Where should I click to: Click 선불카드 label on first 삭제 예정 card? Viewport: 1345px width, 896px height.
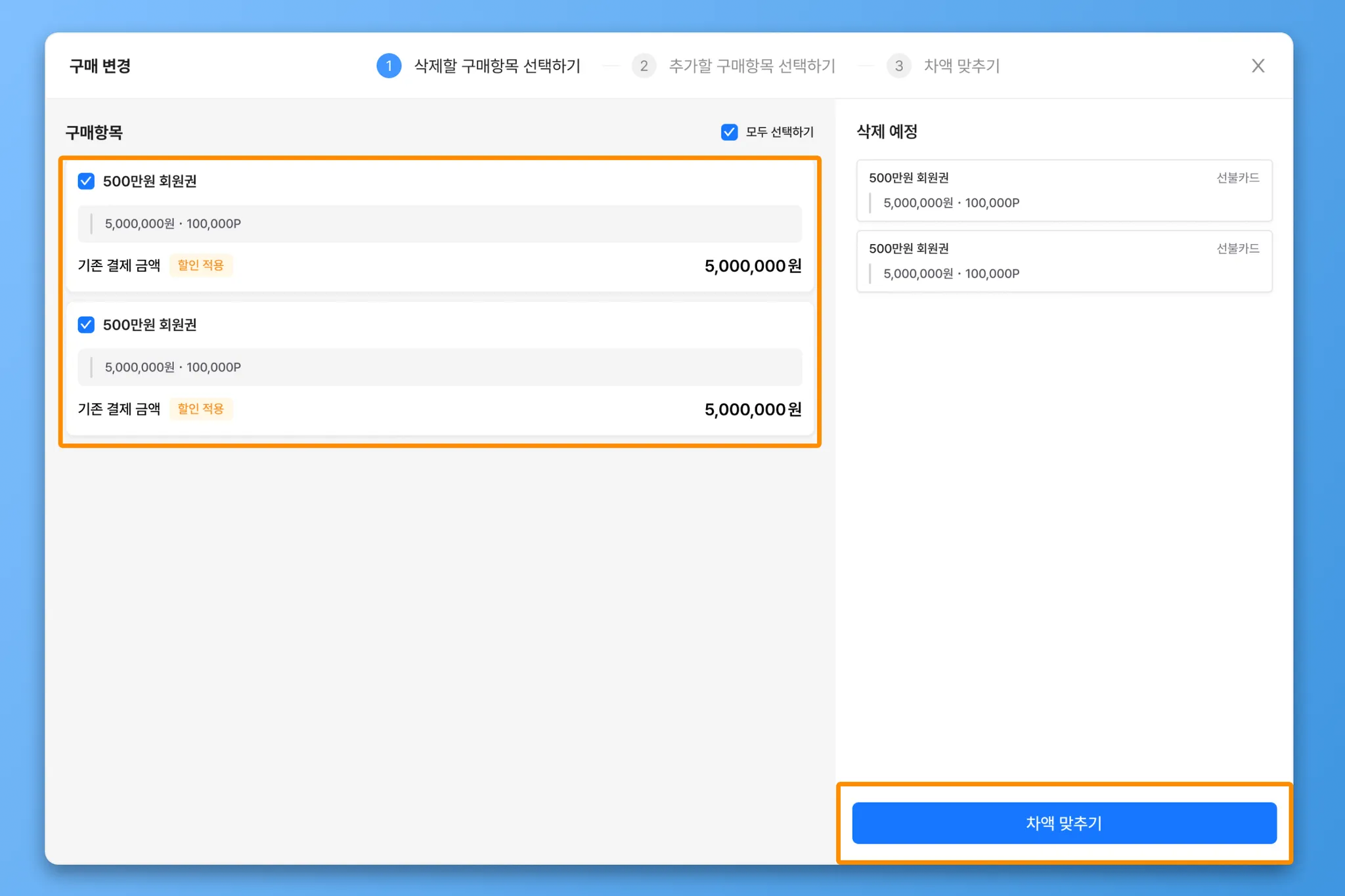click(1237, 178)
